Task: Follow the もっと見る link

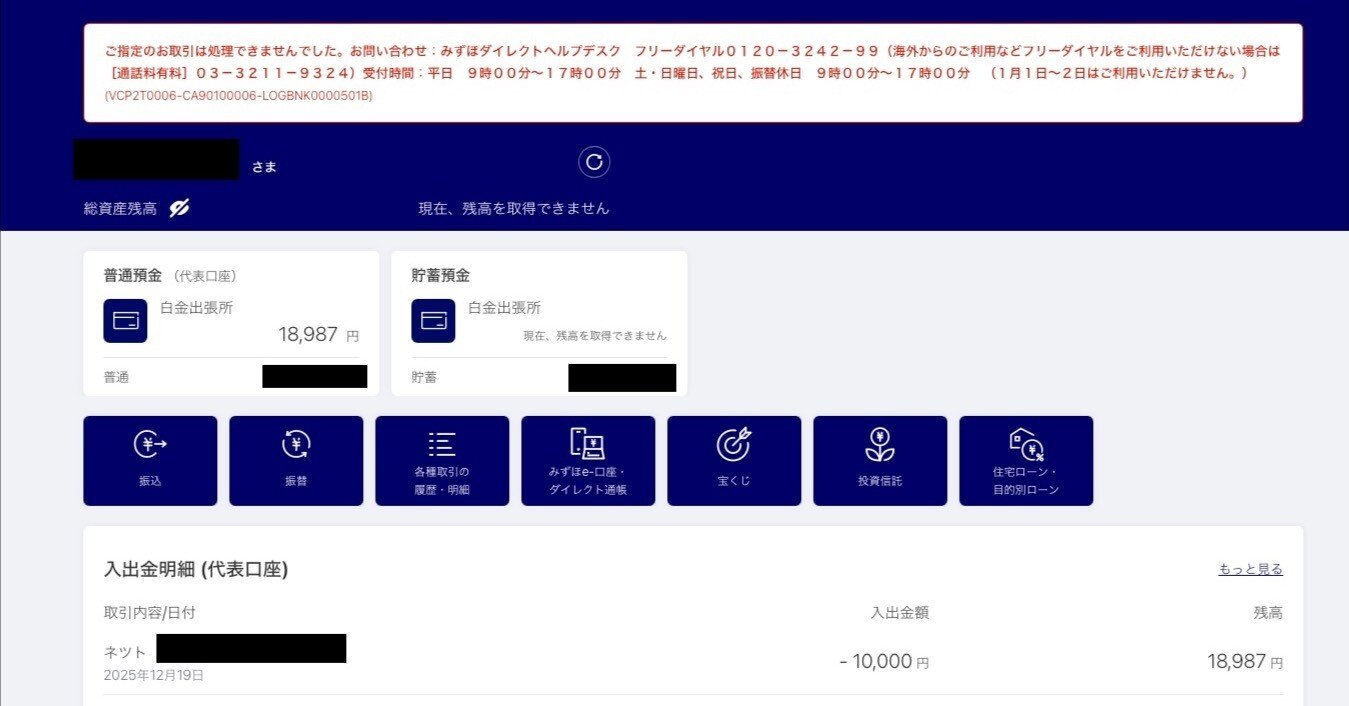Action: point(1250,569)
